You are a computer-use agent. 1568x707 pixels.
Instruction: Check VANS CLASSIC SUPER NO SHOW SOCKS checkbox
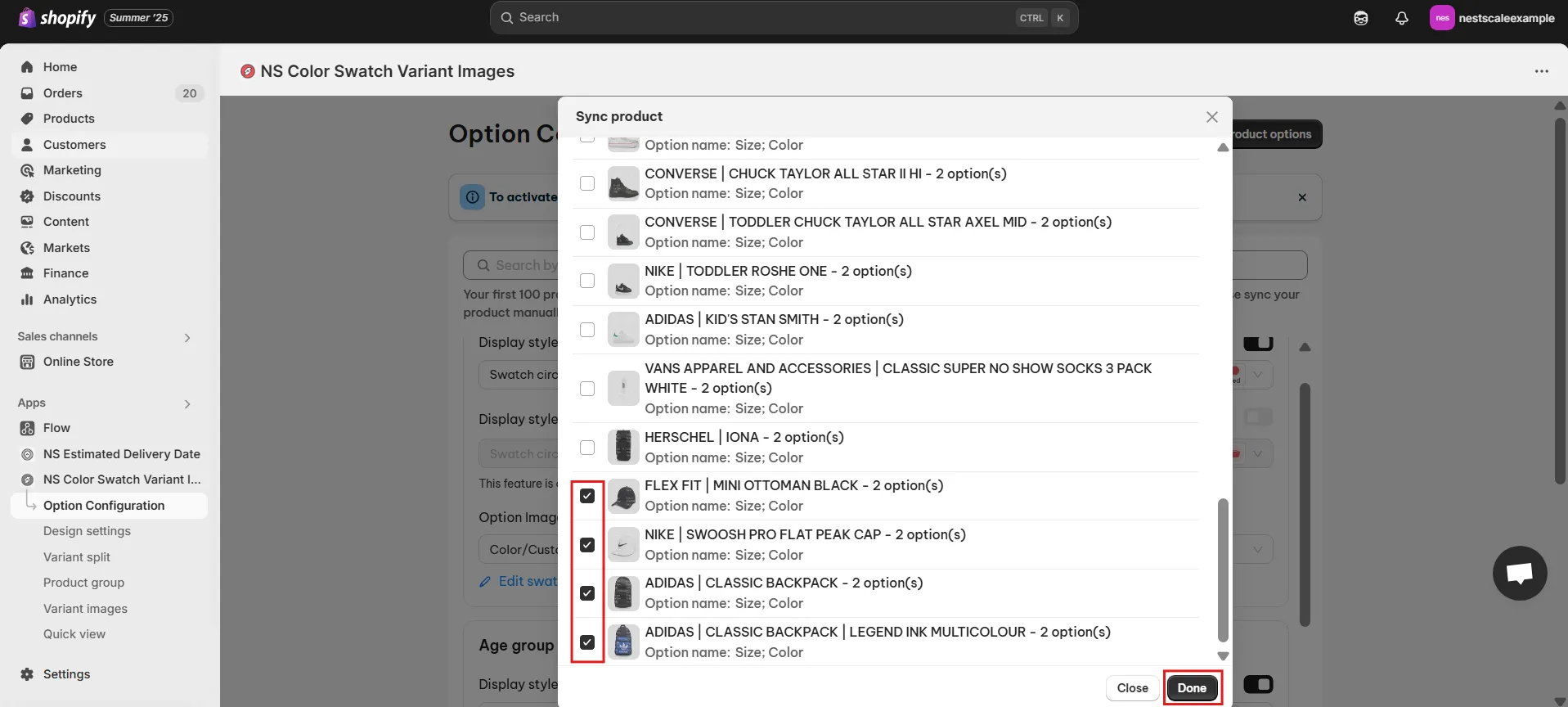point(587,389)
